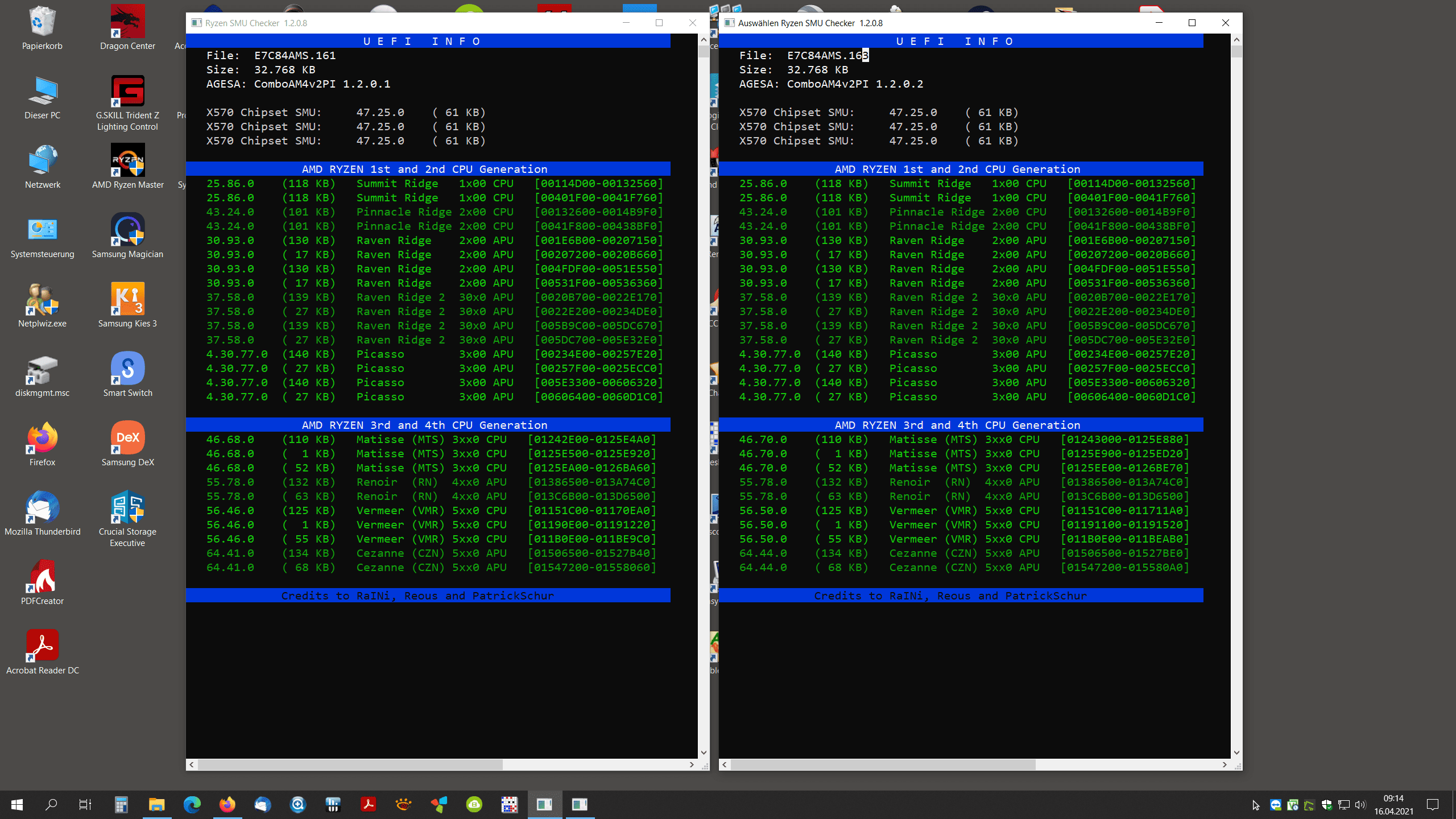Open File Explorer in the taskbar

[x=156, y=804]
